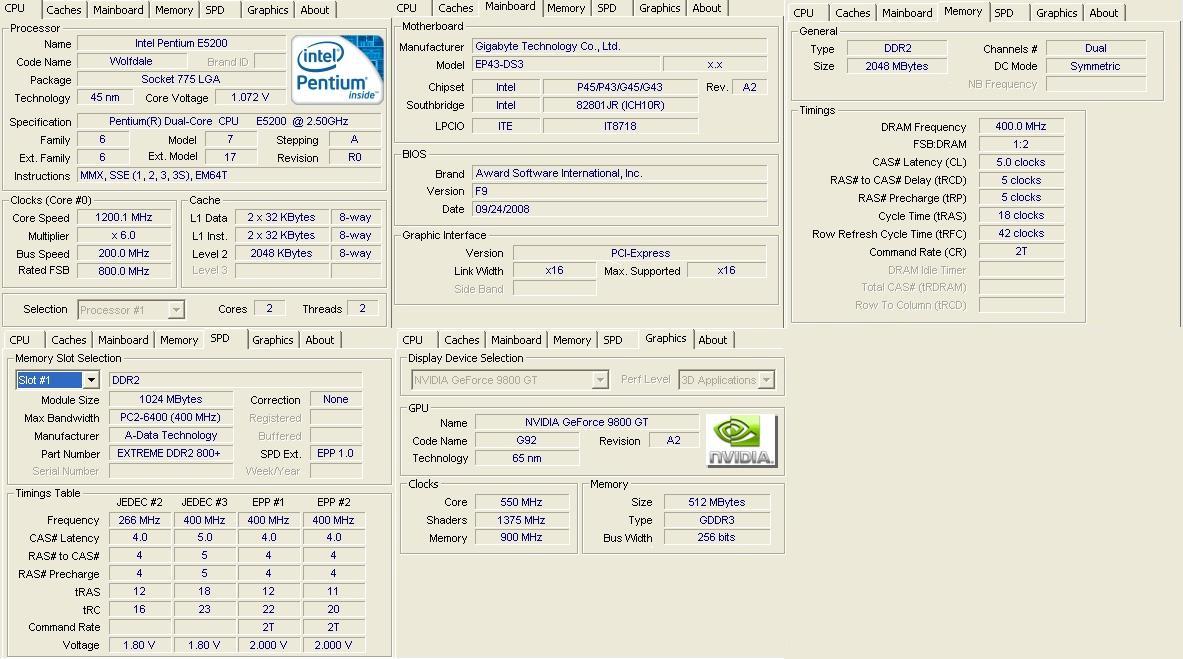Click the Part Number EXTREME DDR2 800+ field
The width and height of the screenshot is (1183, 659).
[x=168, y=453]
